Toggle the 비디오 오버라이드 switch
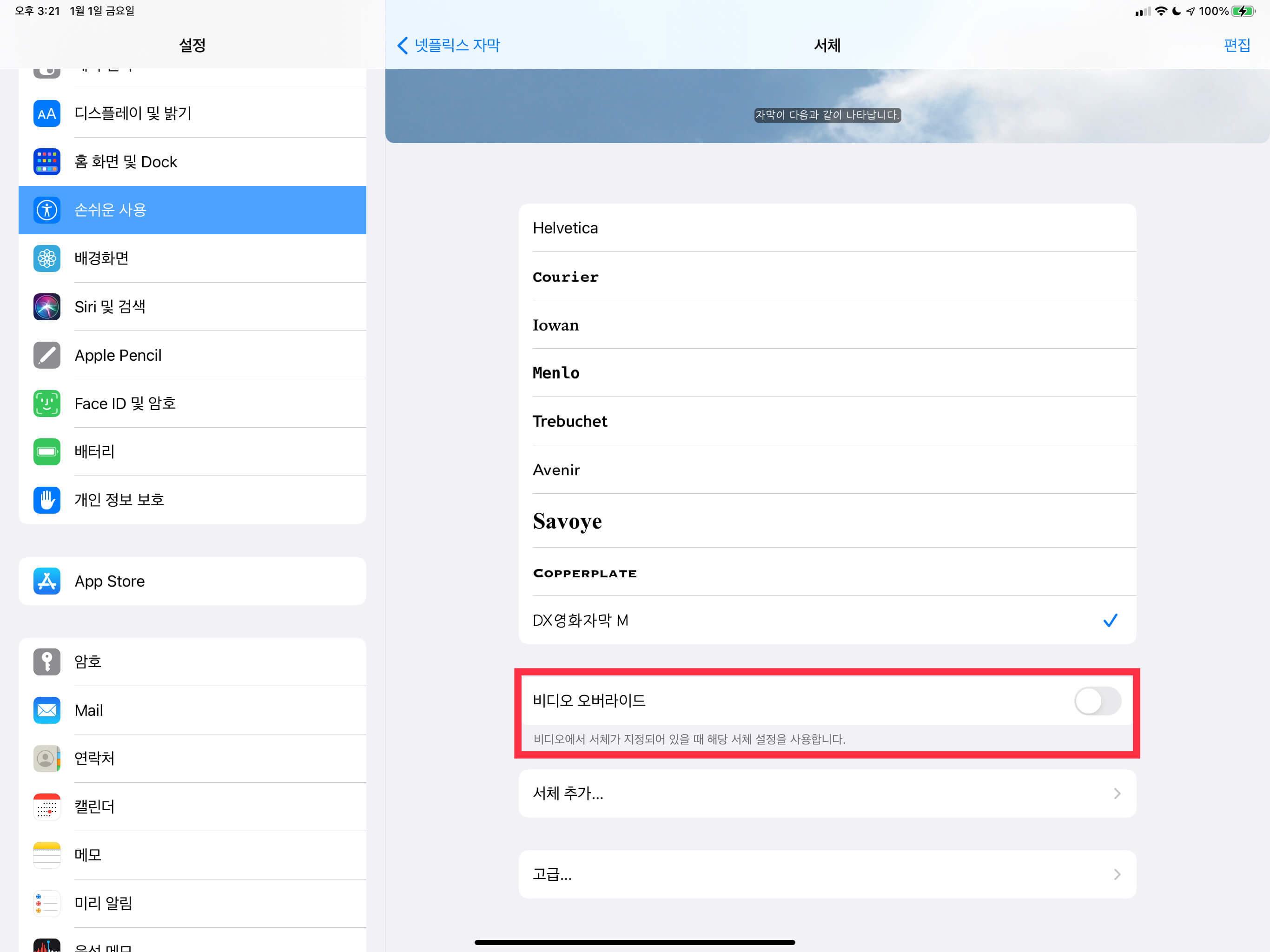 tap(1097, 701)
